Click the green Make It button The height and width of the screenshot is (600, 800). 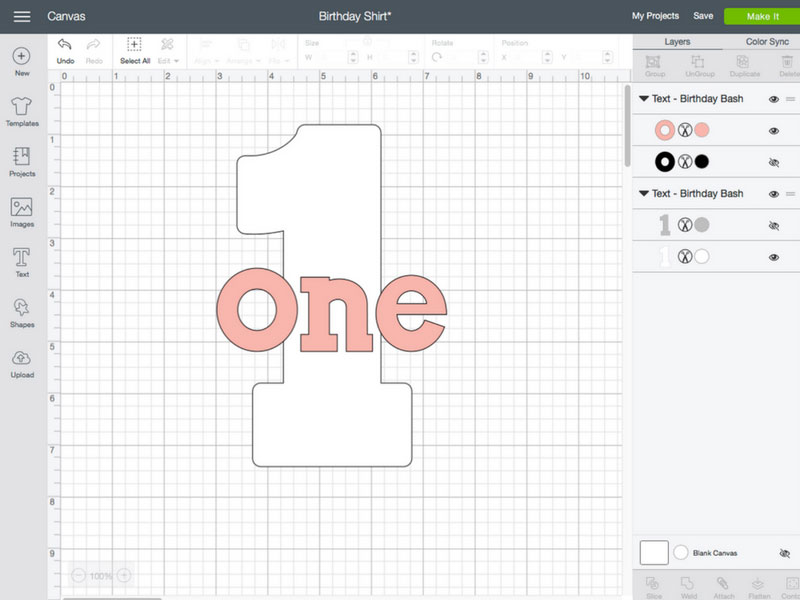click(x=762, y=16)
